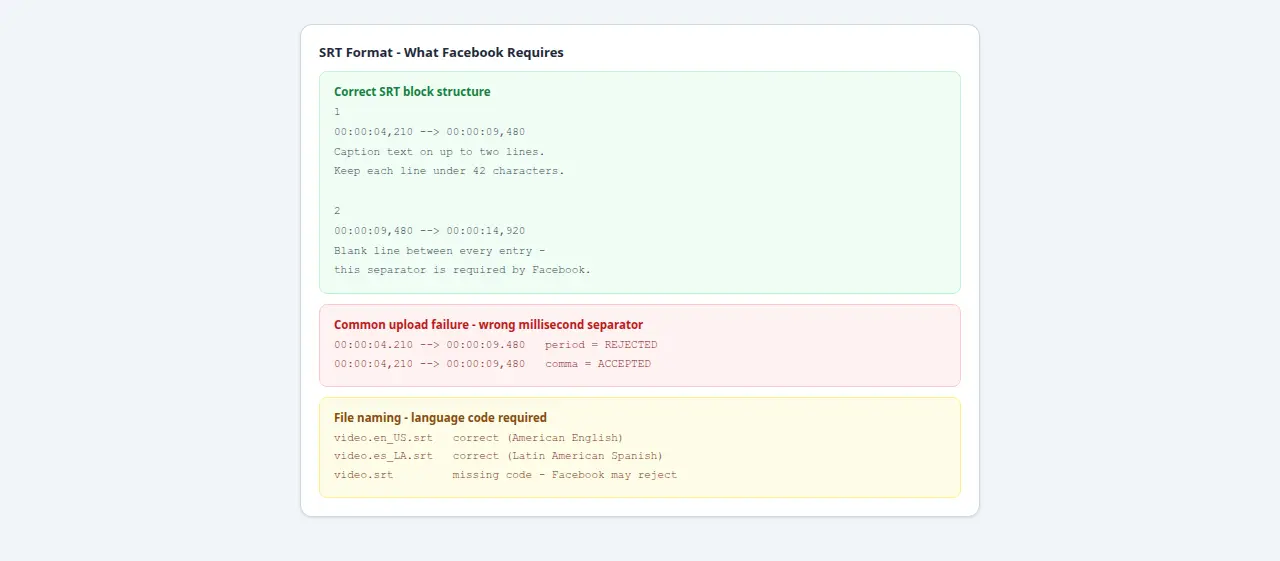
Task: Click entry number 1 in SRT block
Action: pyautogui.click(x=337, y=112)
